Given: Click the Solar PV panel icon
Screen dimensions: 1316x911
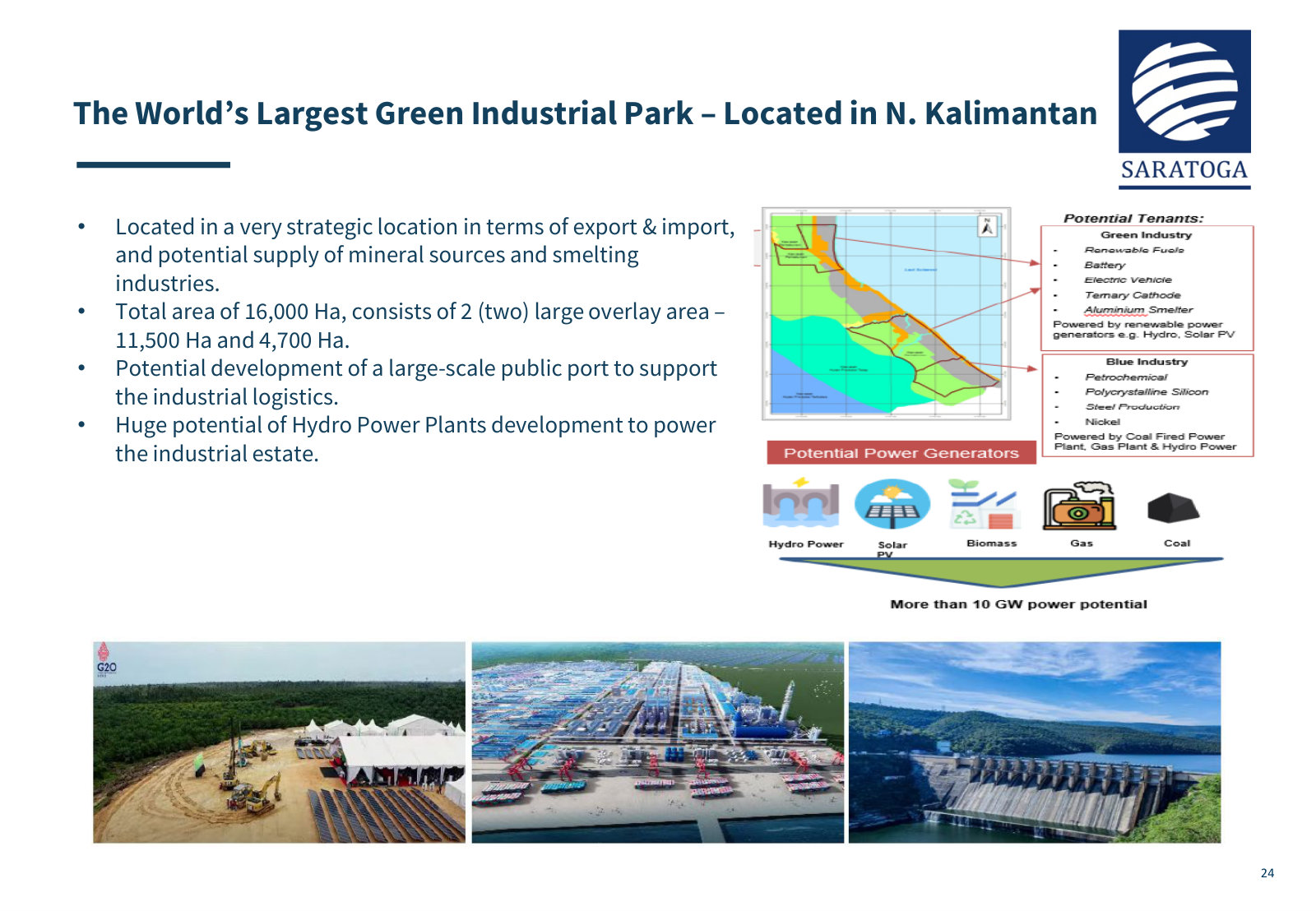Looking at the screenshot, I should coord(892,505).
